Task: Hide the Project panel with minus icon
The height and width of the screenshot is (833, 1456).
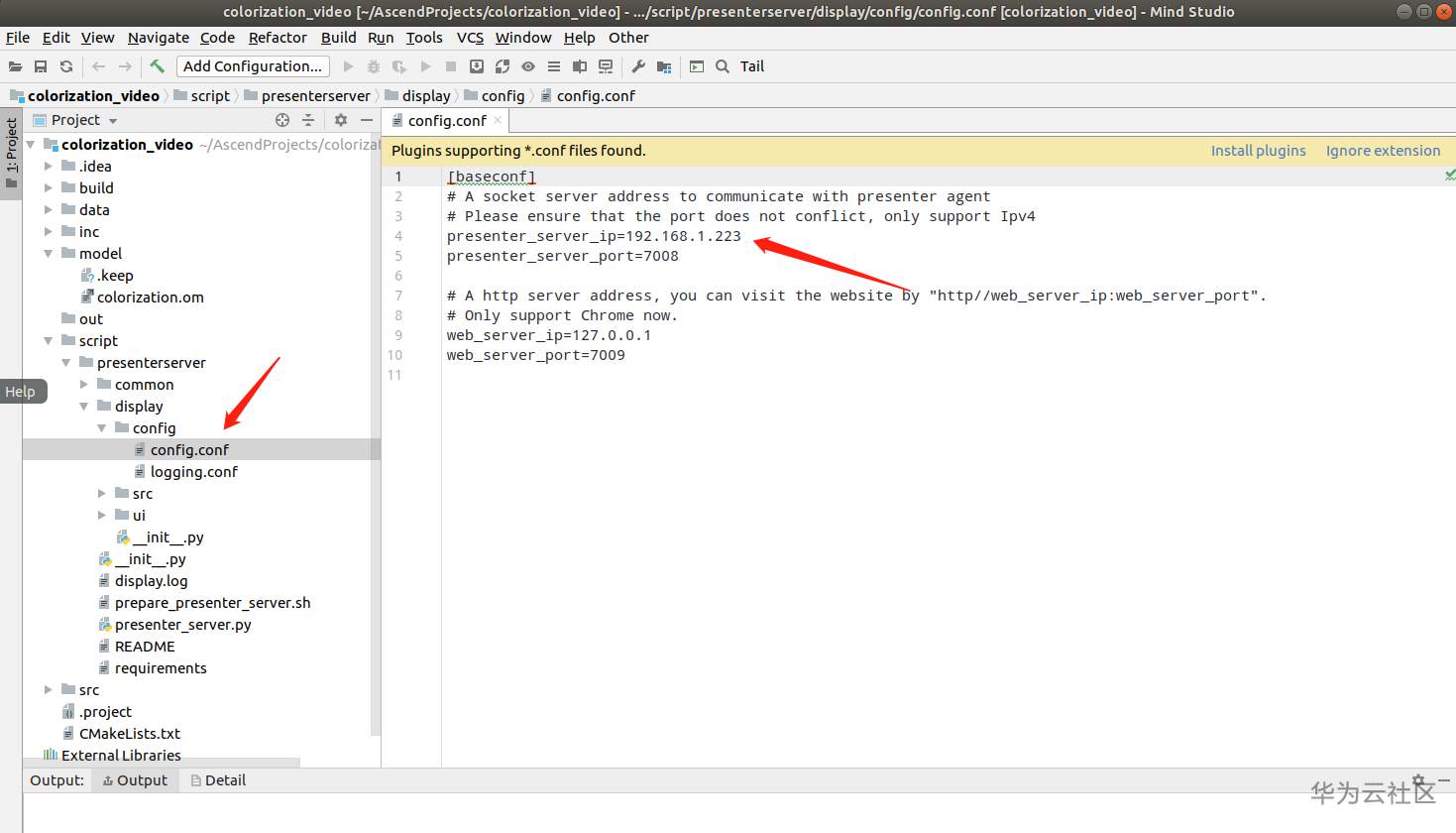Action: [367, 120]
